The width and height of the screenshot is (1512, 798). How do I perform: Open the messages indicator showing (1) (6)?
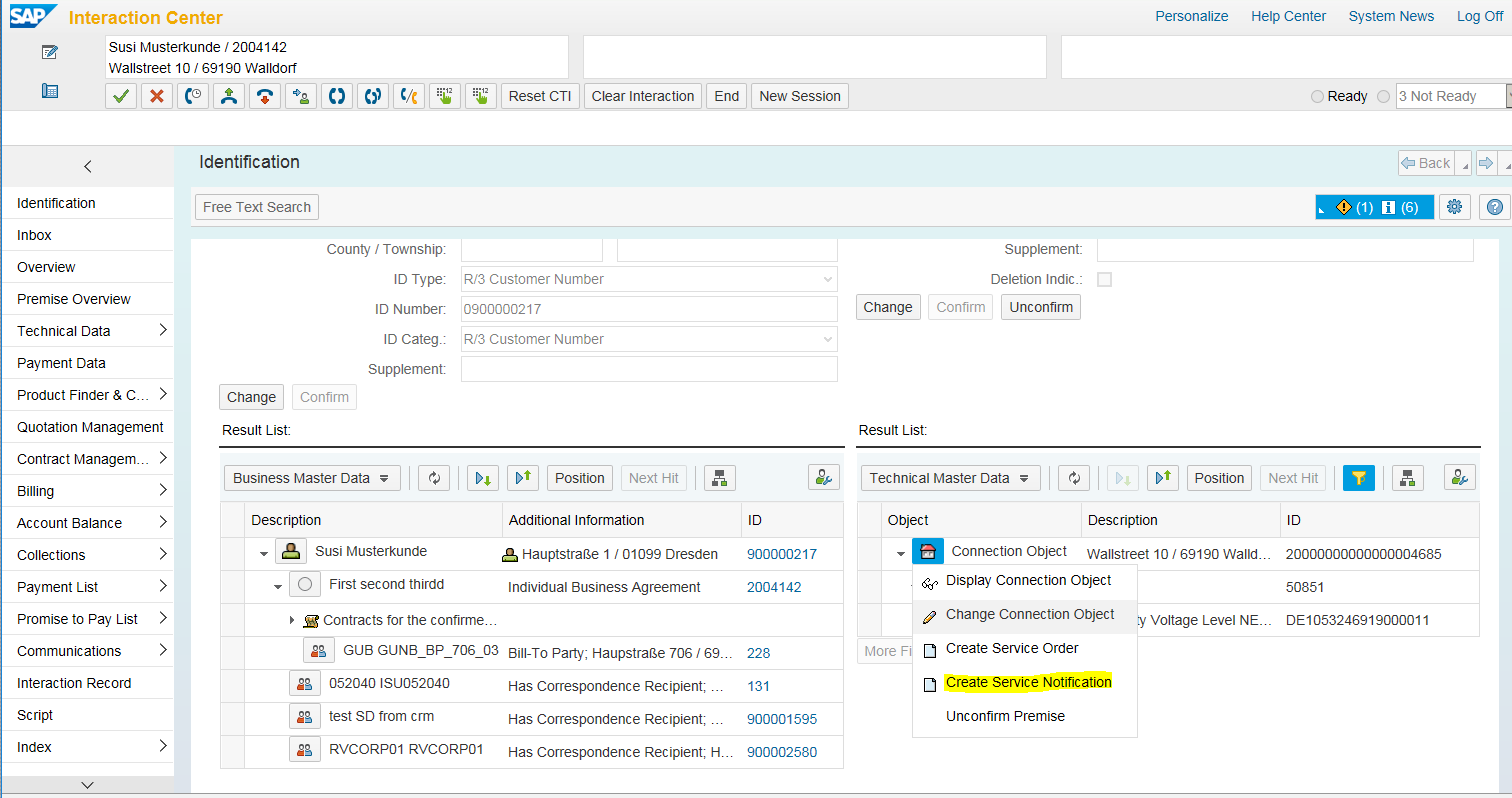[1375, 207]
